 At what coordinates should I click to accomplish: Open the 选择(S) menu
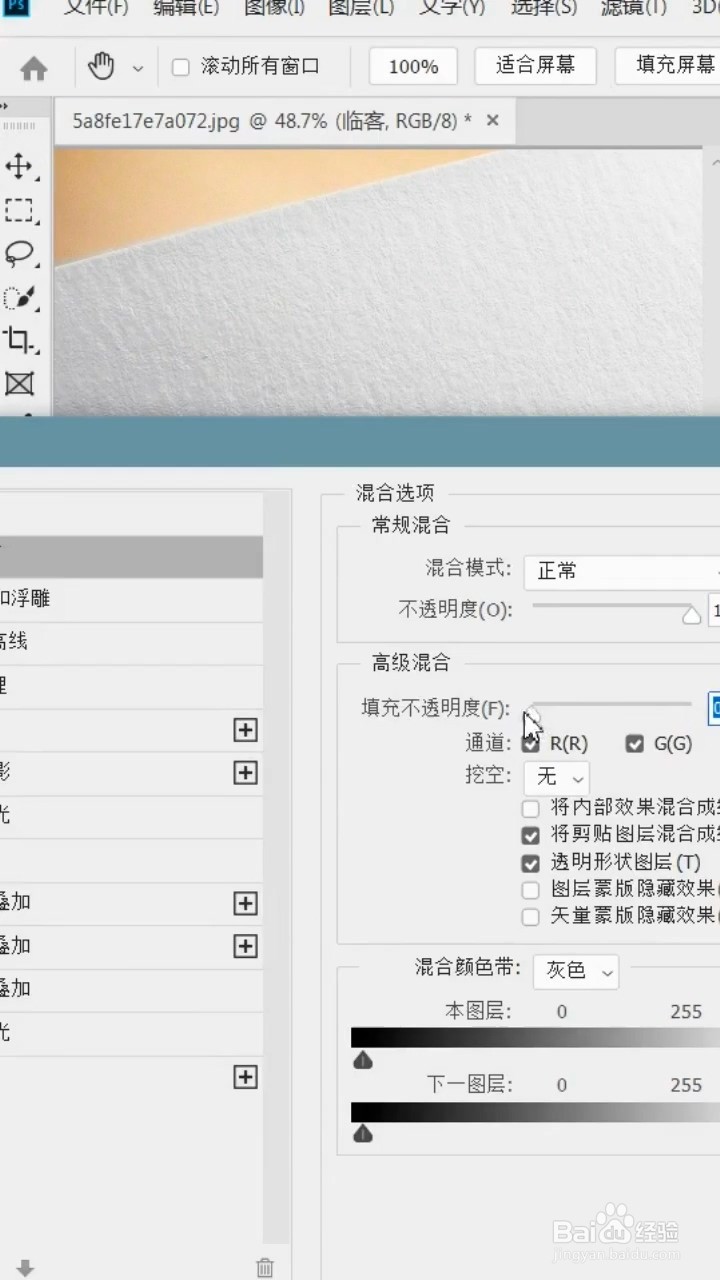[544, 9]
